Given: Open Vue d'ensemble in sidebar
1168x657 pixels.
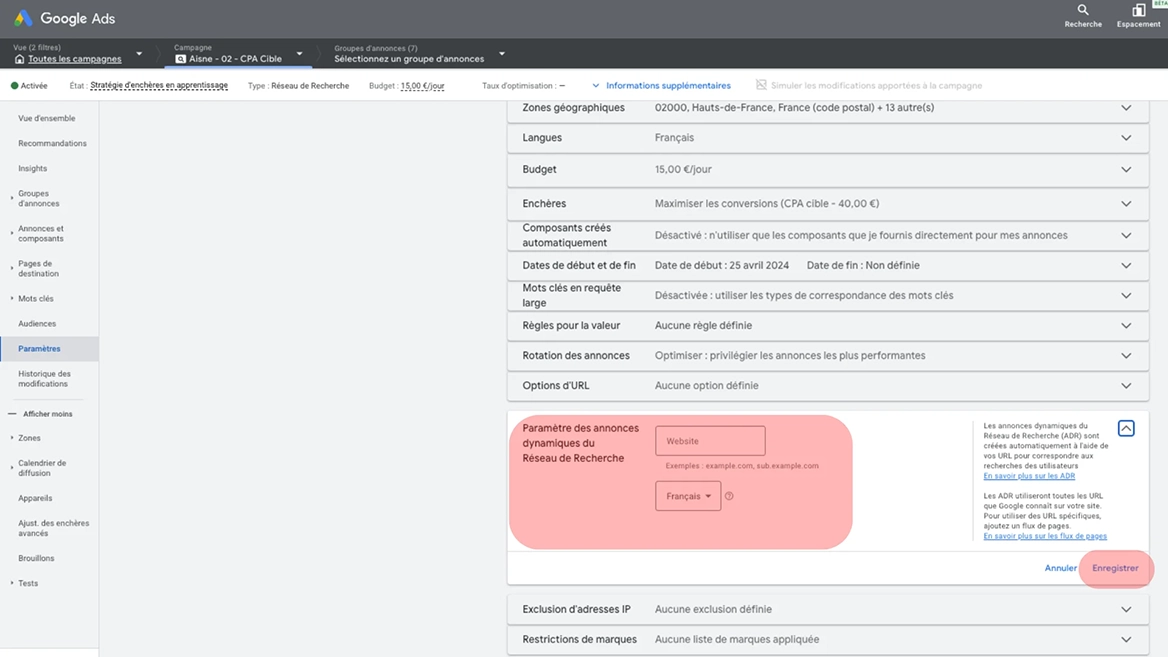Looking at the screenshot, I should pos(46,118).
